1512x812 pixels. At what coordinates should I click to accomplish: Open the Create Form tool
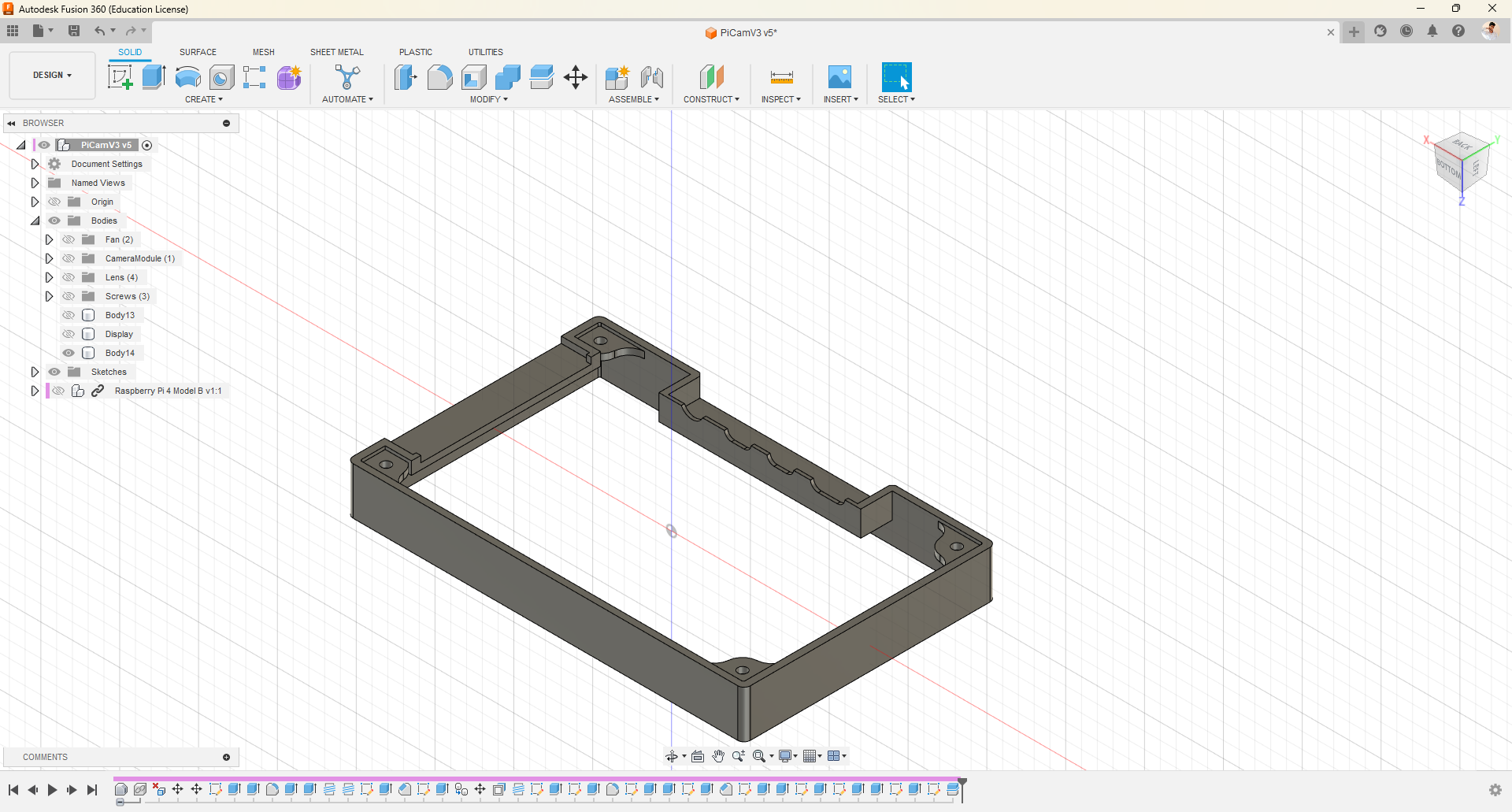pos(289,77)
